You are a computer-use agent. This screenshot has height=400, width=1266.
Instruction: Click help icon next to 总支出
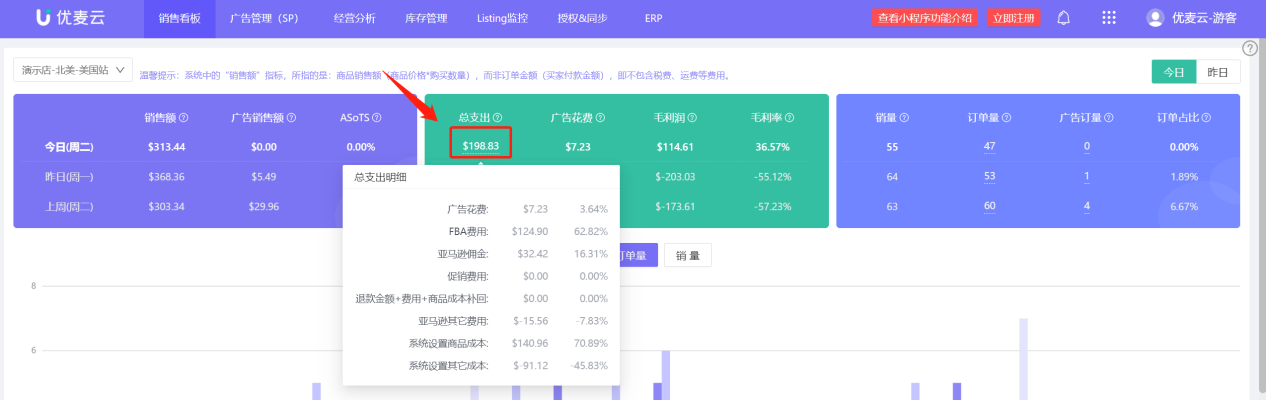point(497,118)
